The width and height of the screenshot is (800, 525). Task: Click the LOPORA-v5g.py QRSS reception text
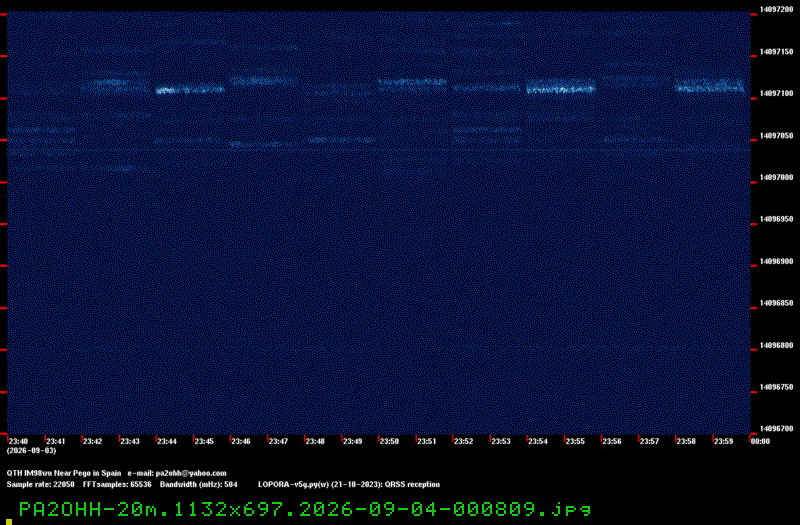click(349, 484)
